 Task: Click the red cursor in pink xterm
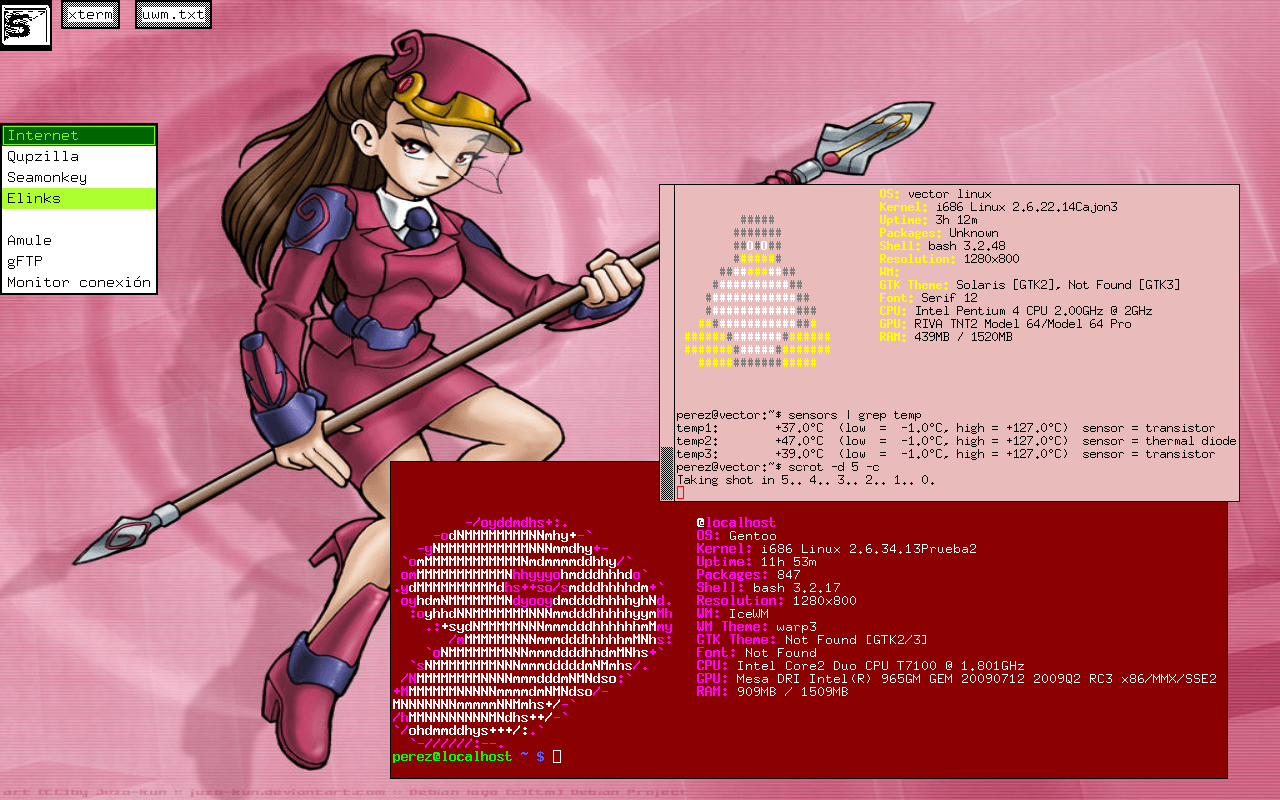[680, 493]
